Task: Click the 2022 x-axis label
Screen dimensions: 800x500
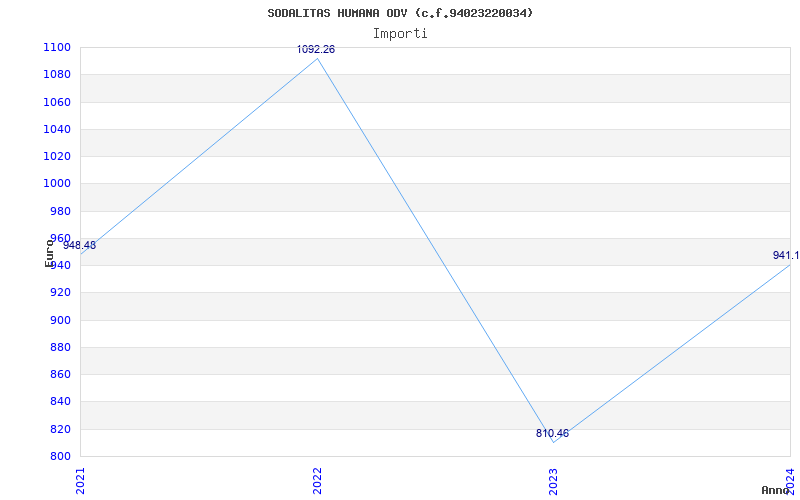Action: (x=317, y=481)
